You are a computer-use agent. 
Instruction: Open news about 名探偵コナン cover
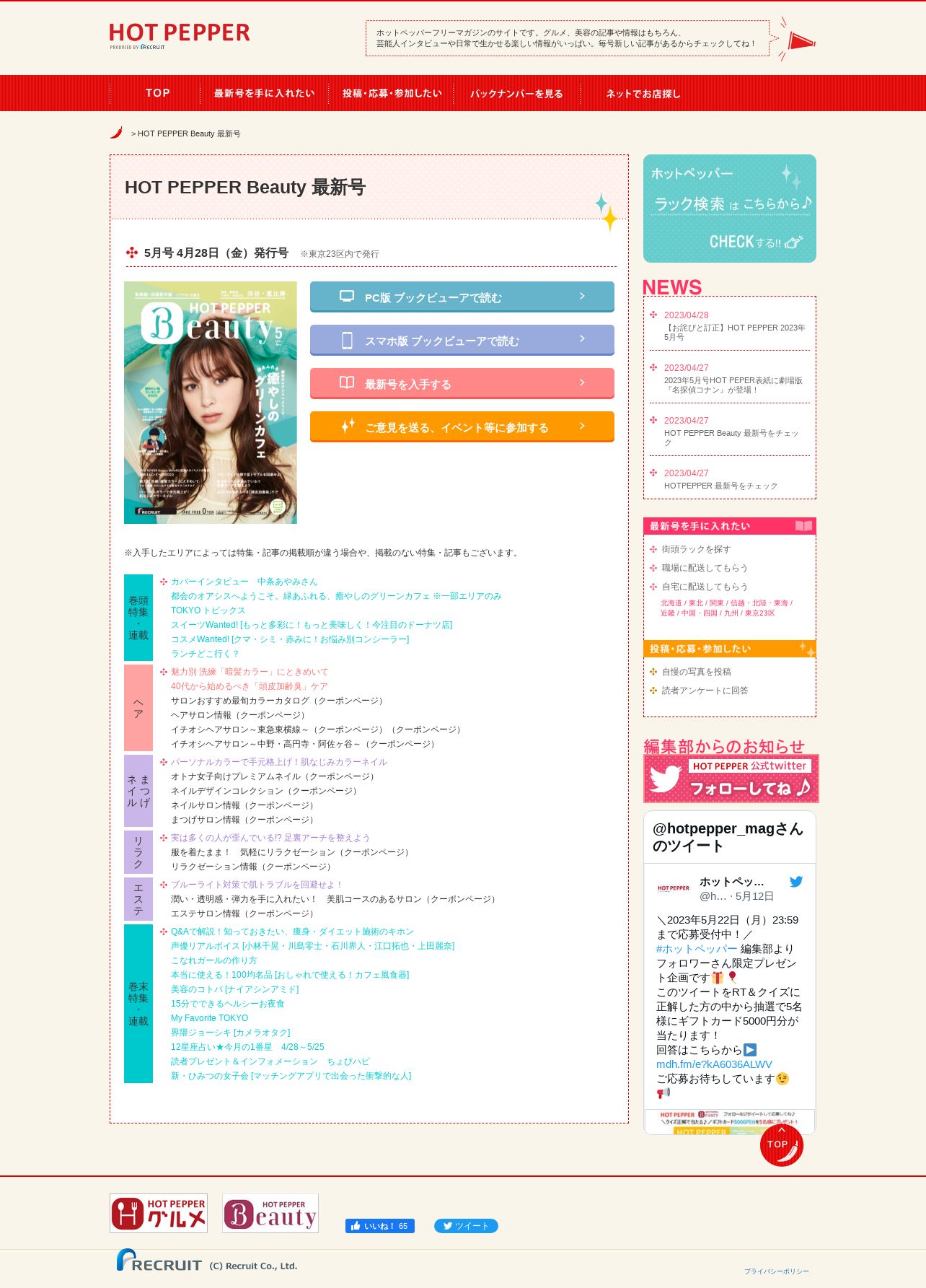click(x=733, y=385)
